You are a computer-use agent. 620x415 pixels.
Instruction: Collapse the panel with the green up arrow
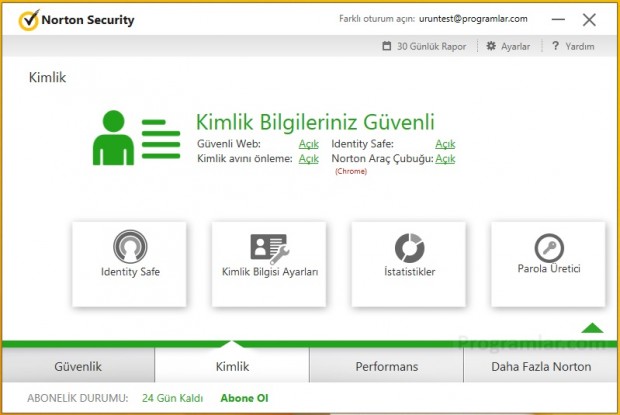[592, 328]
